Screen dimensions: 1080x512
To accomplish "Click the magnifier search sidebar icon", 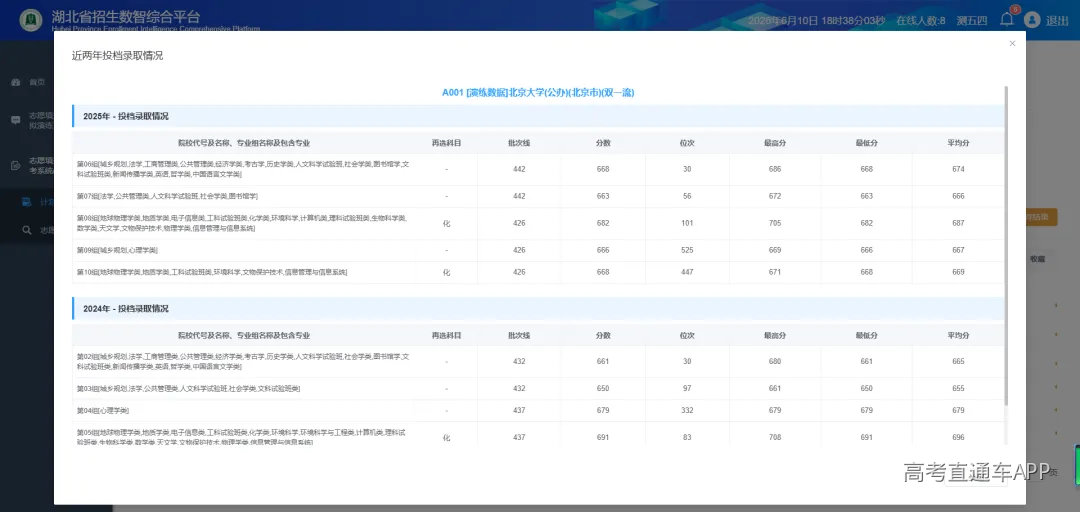I will (x=26, y=230).
